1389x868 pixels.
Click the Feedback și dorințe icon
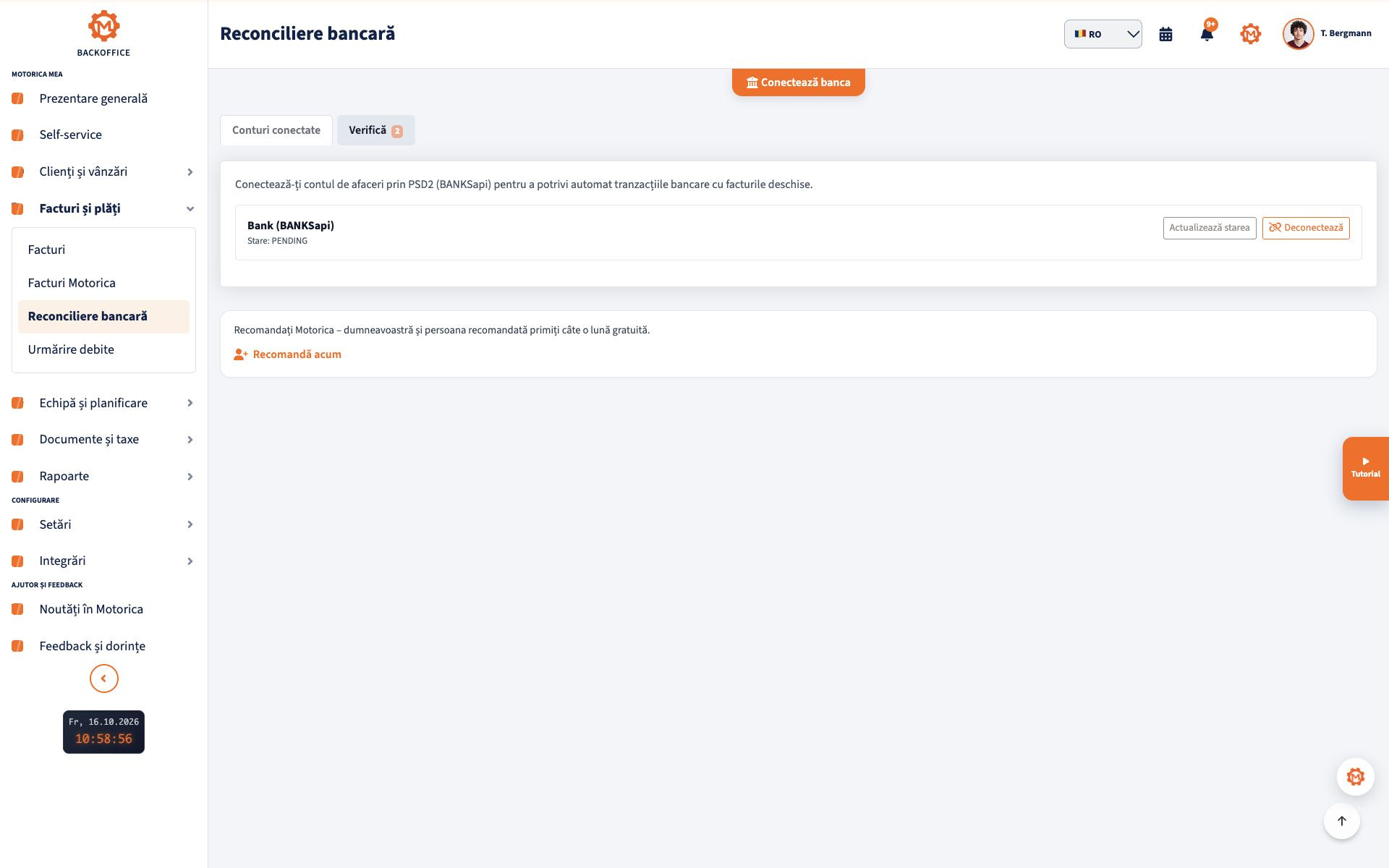17,646
